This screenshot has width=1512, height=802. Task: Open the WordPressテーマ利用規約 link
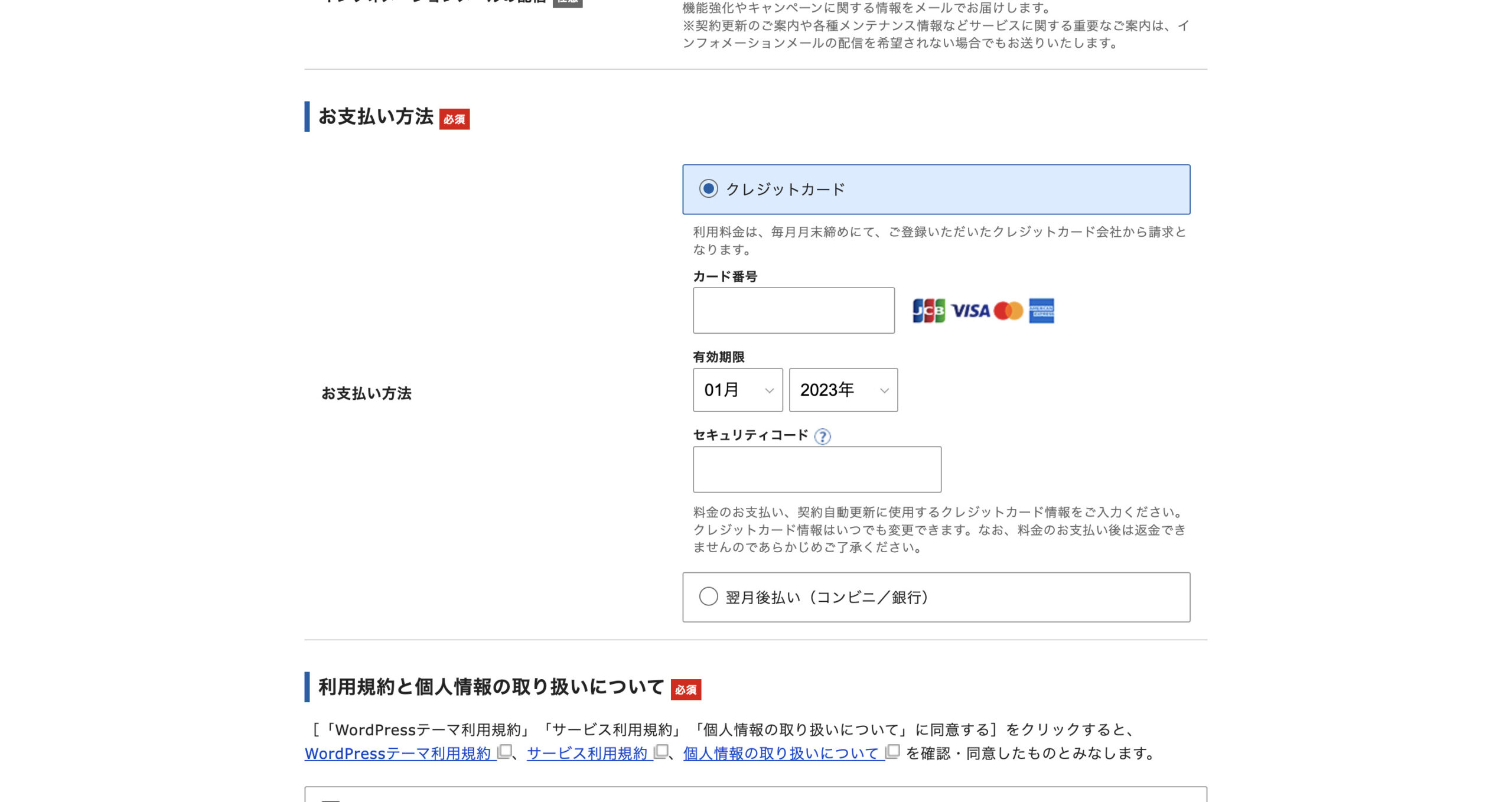point(399,752)
